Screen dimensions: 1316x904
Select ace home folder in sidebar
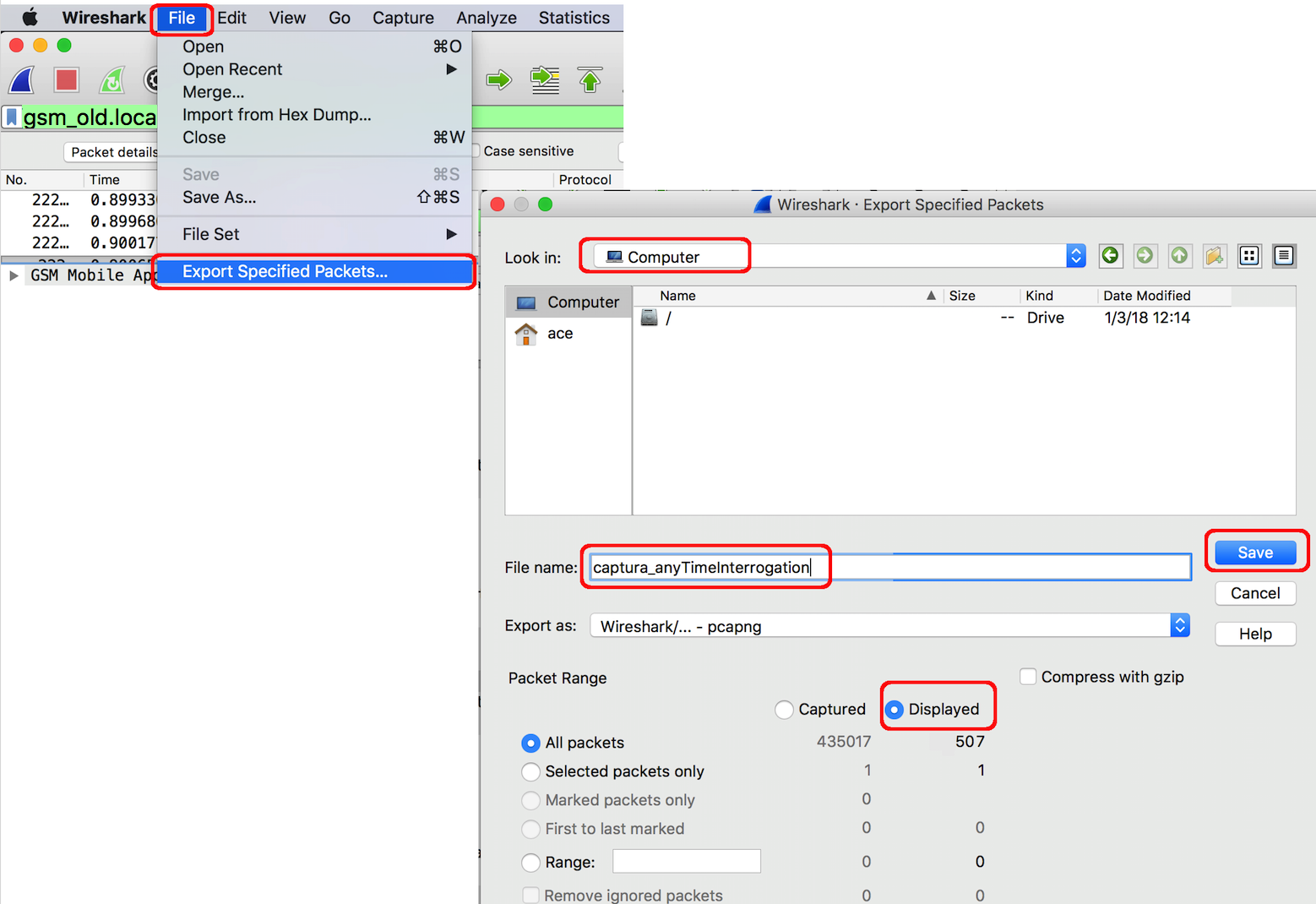click(568, 334)
